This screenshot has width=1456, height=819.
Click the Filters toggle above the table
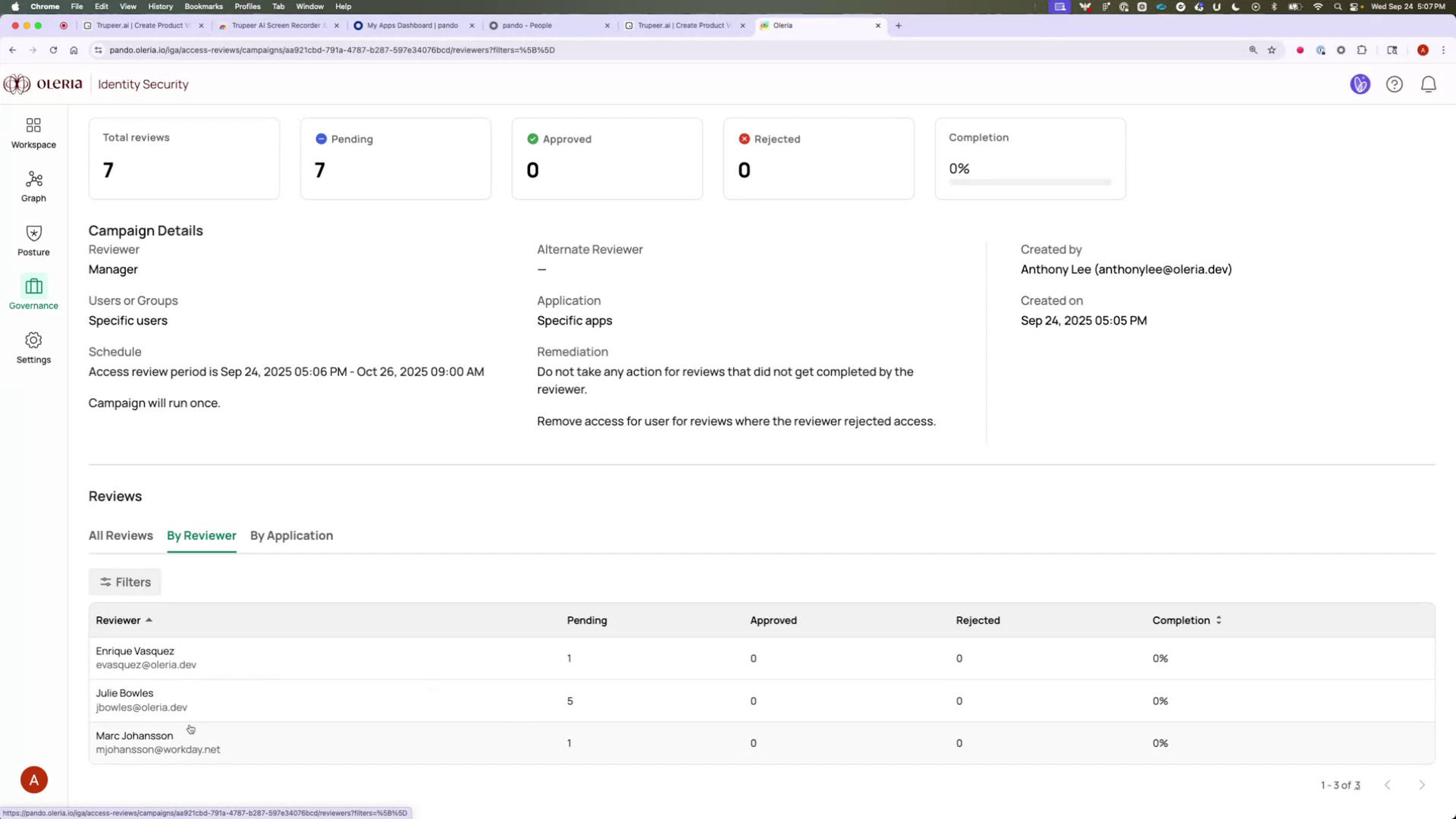point(124,582)
